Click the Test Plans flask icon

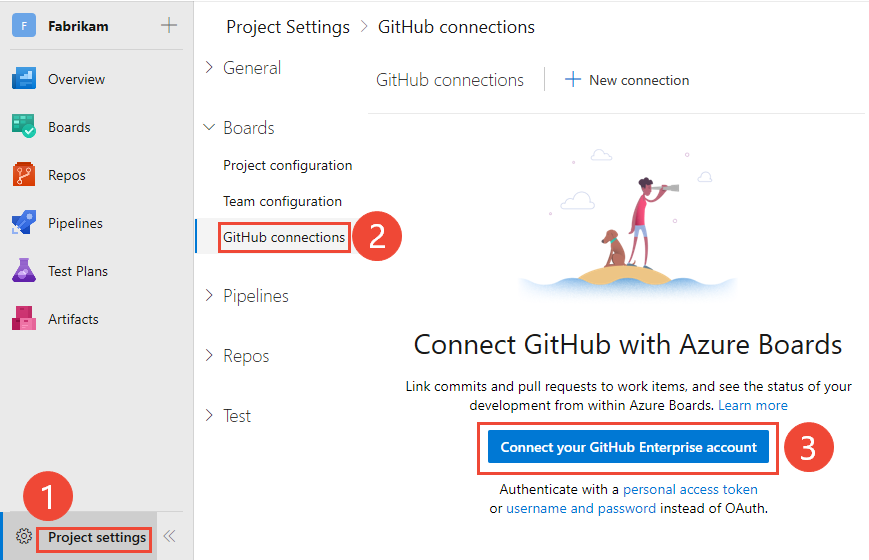[24, 271]
